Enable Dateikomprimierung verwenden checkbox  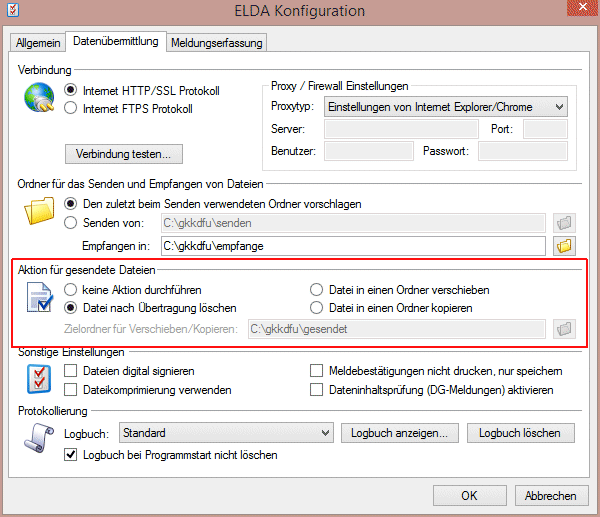coord(71,390)
